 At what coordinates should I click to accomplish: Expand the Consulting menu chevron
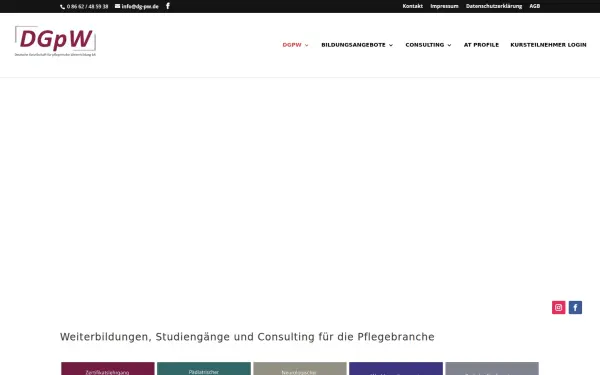[x=449, y=45]
